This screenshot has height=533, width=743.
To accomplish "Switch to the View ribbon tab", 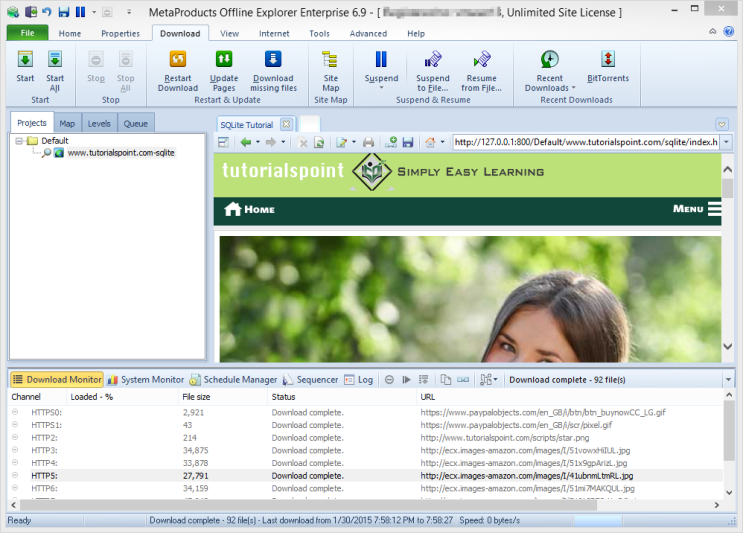I will (229, 34).
